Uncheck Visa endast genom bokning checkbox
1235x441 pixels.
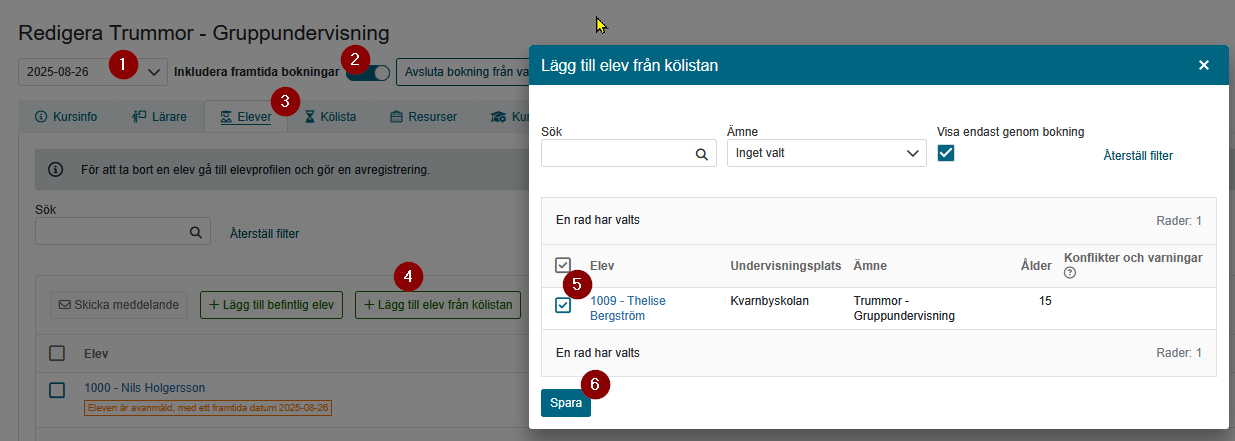[946, 153]
